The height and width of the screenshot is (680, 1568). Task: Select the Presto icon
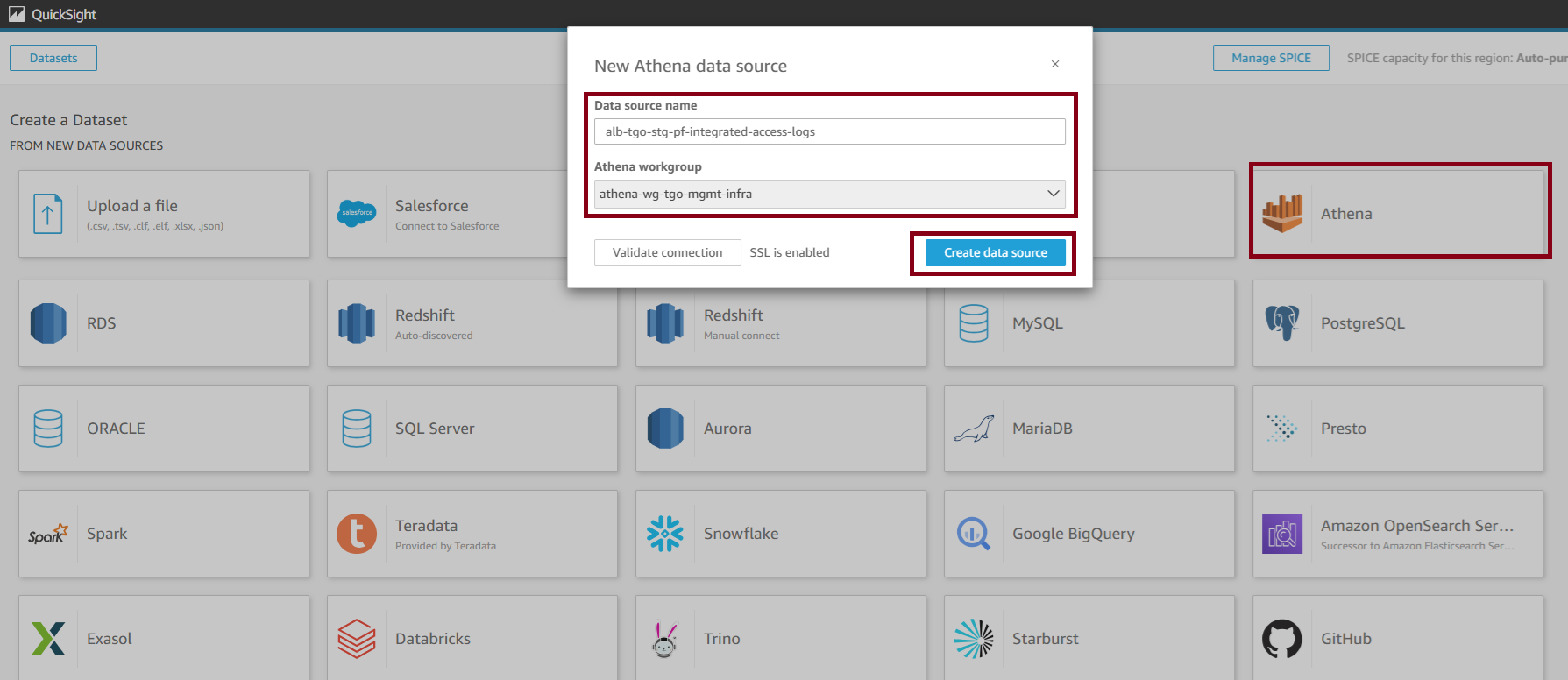pyautogui.click(x=1282, y=429)
